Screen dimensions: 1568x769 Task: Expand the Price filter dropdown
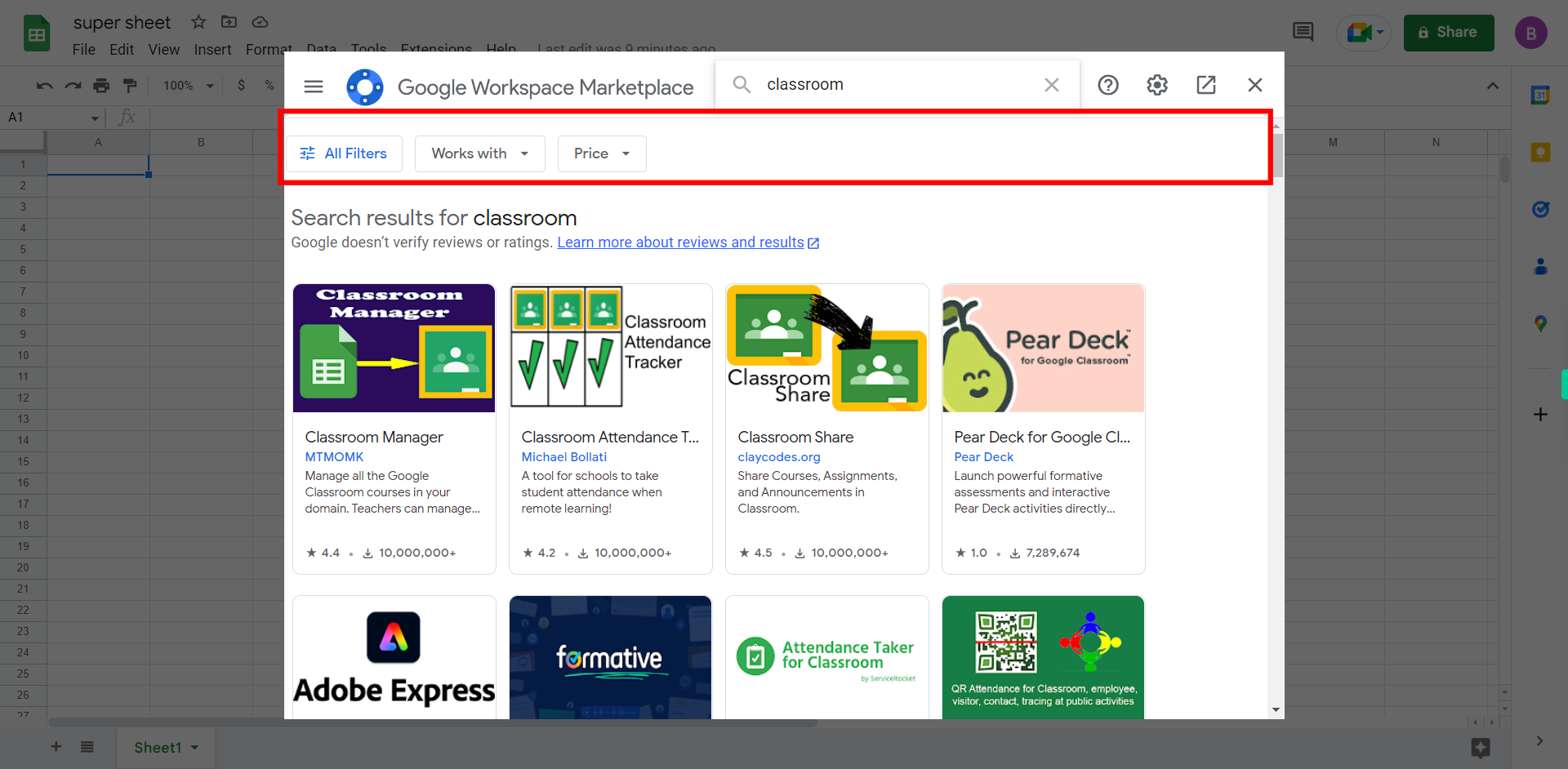tap(602, 153)
